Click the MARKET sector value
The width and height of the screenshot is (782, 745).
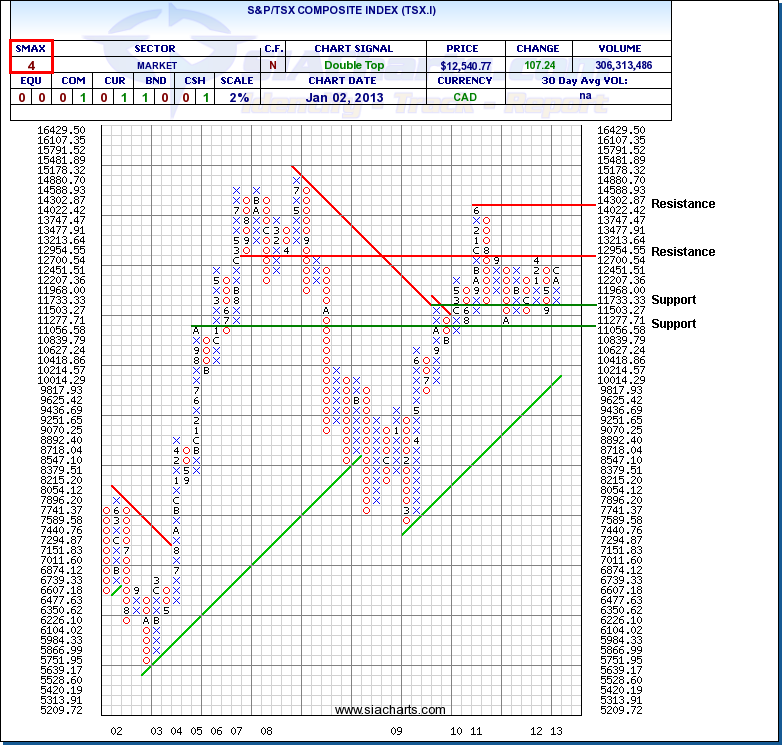154,65
